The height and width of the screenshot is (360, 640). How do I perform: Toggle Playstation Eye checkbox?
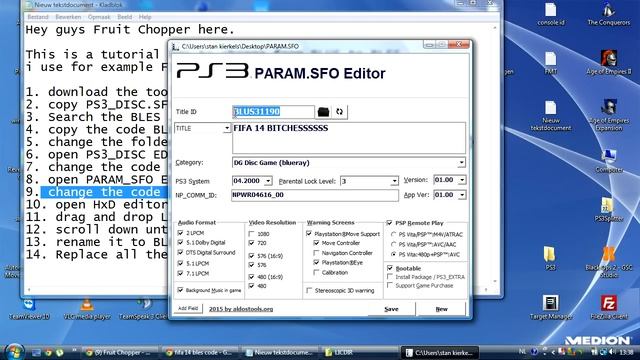(316, 262)
